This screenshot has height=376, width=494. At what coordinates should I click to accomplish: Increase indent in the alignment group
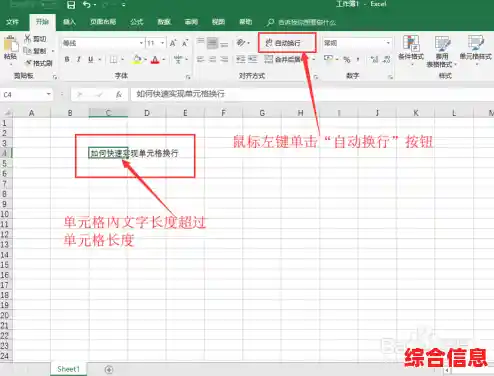coord(253,59)
